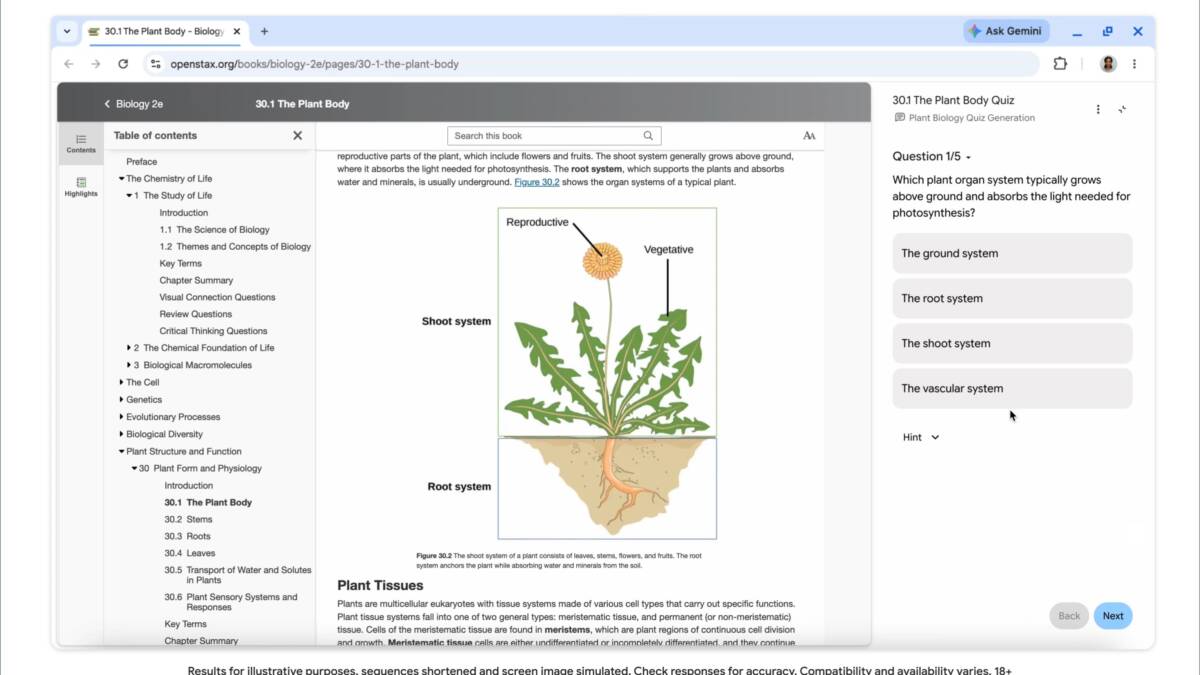
Task: Click the Ask Gemini button
Action: 1006,31
